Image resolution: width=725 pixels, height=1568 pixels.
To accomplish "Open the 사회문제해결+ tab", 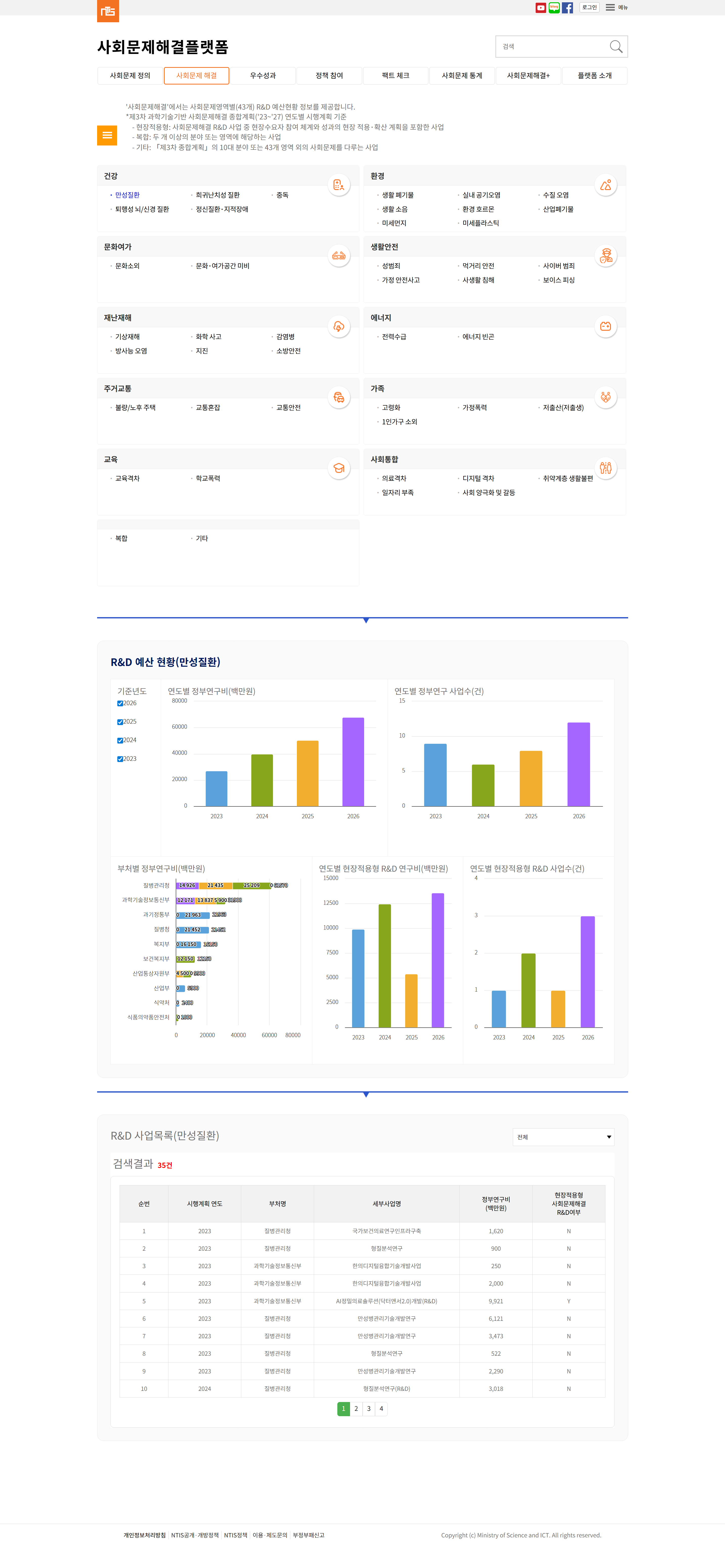I will pos(528,75).
